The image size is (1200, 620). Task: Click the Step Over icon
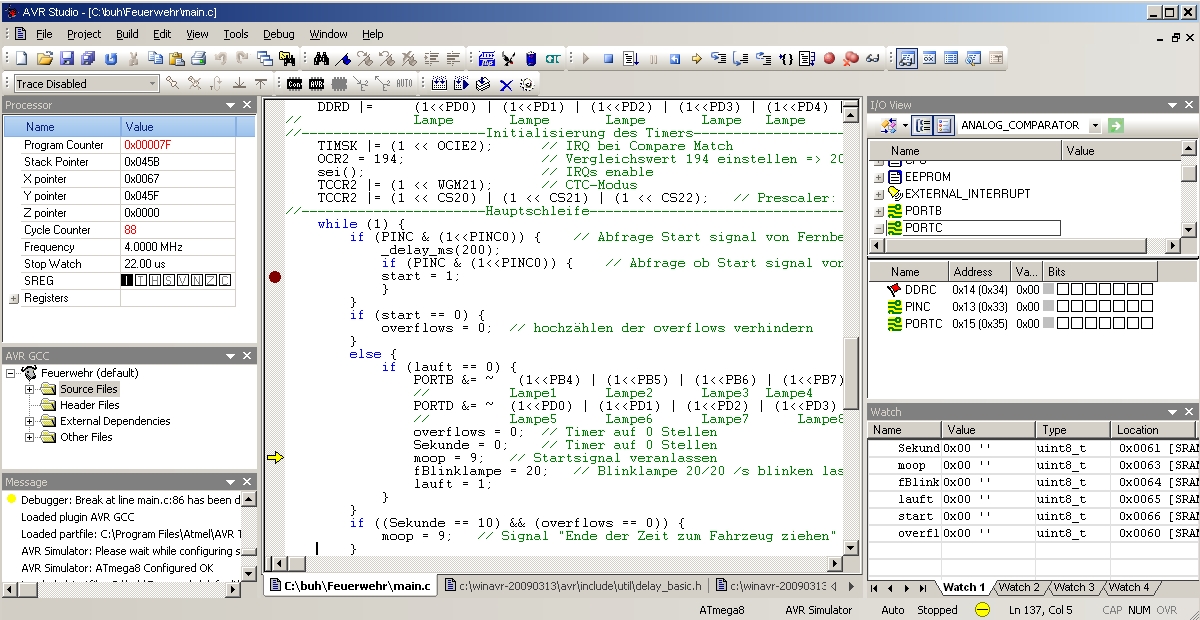(741, 59)
